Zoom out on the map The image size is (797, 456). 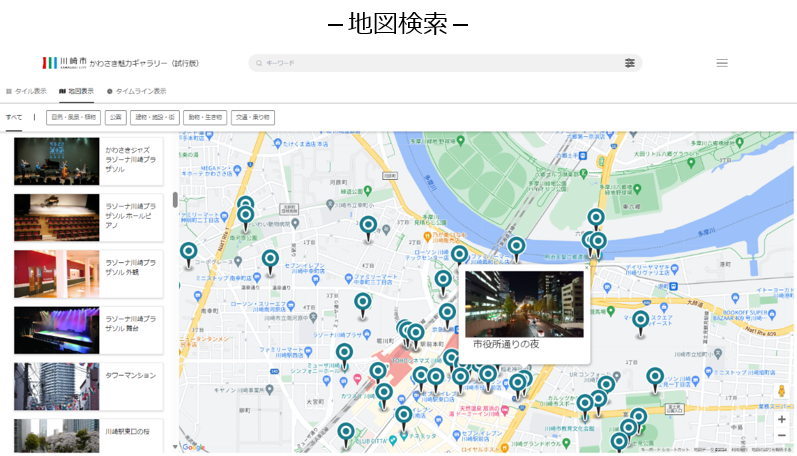click(781, 436)
